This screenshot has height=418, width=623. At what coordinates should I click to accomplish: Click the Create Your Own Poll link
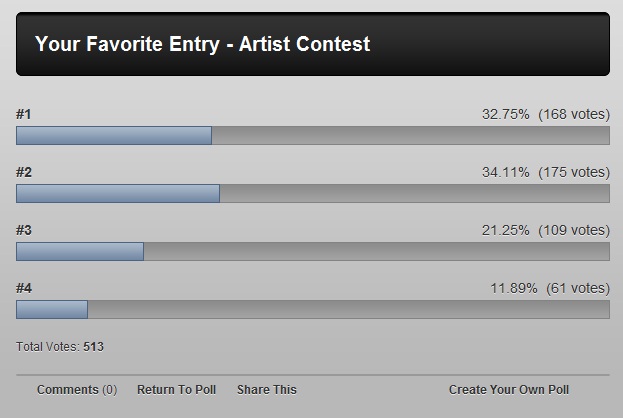pos(509,390)
